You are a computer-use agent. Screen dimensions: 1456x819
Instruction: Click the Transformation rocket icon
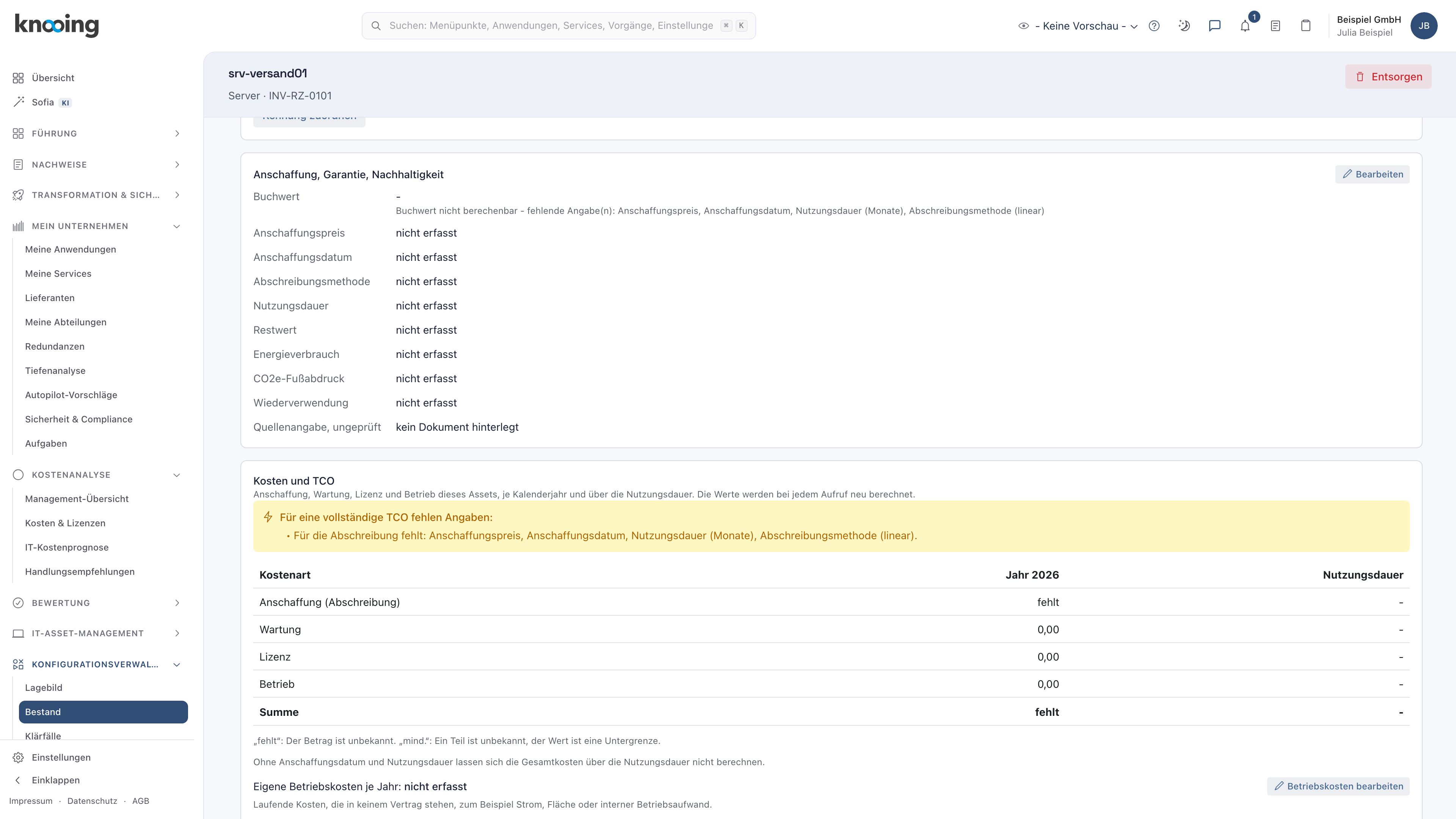pyautogui.click(x=18, y=195)
